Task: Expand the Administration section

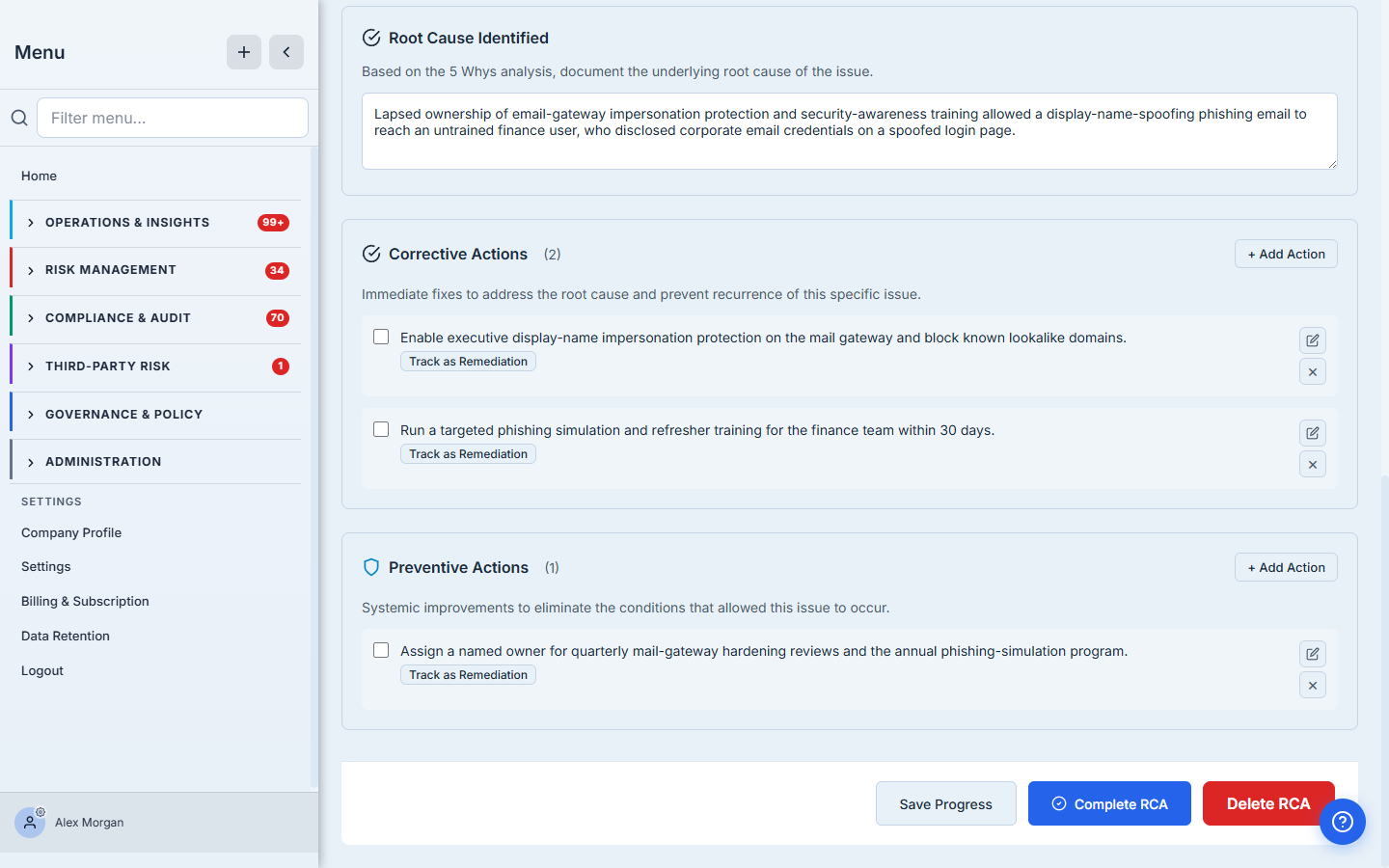Action: (x=155, y=462)
